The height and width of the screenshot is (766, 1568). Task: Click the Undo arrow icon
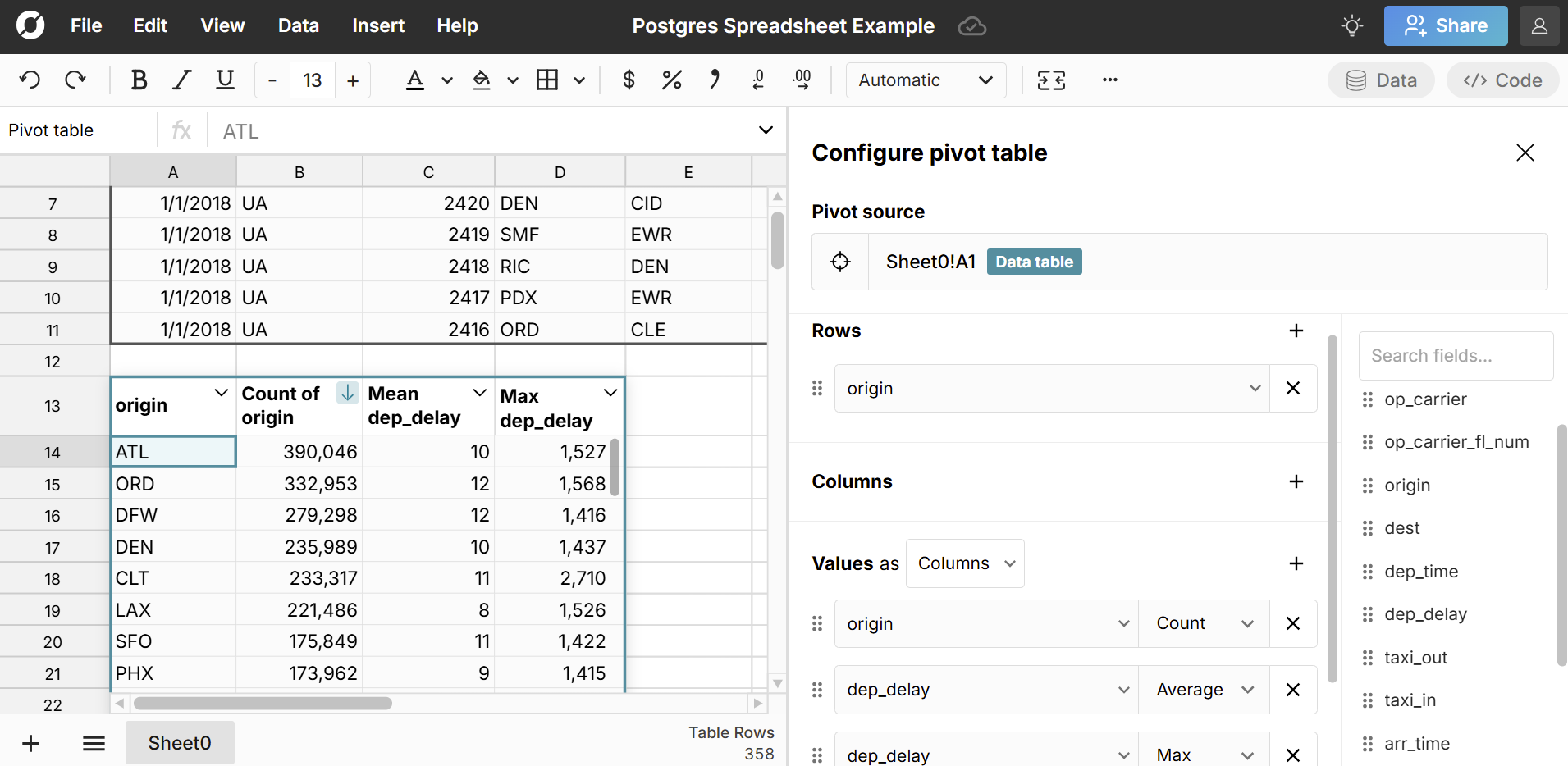click(30, 80)
